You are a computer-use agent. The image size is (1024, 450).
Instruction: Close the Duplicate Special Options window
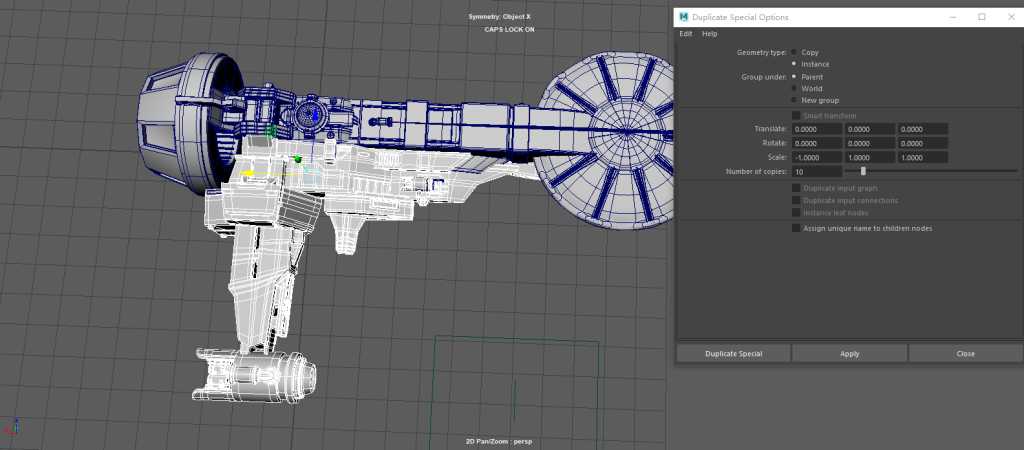(1011, 17)
